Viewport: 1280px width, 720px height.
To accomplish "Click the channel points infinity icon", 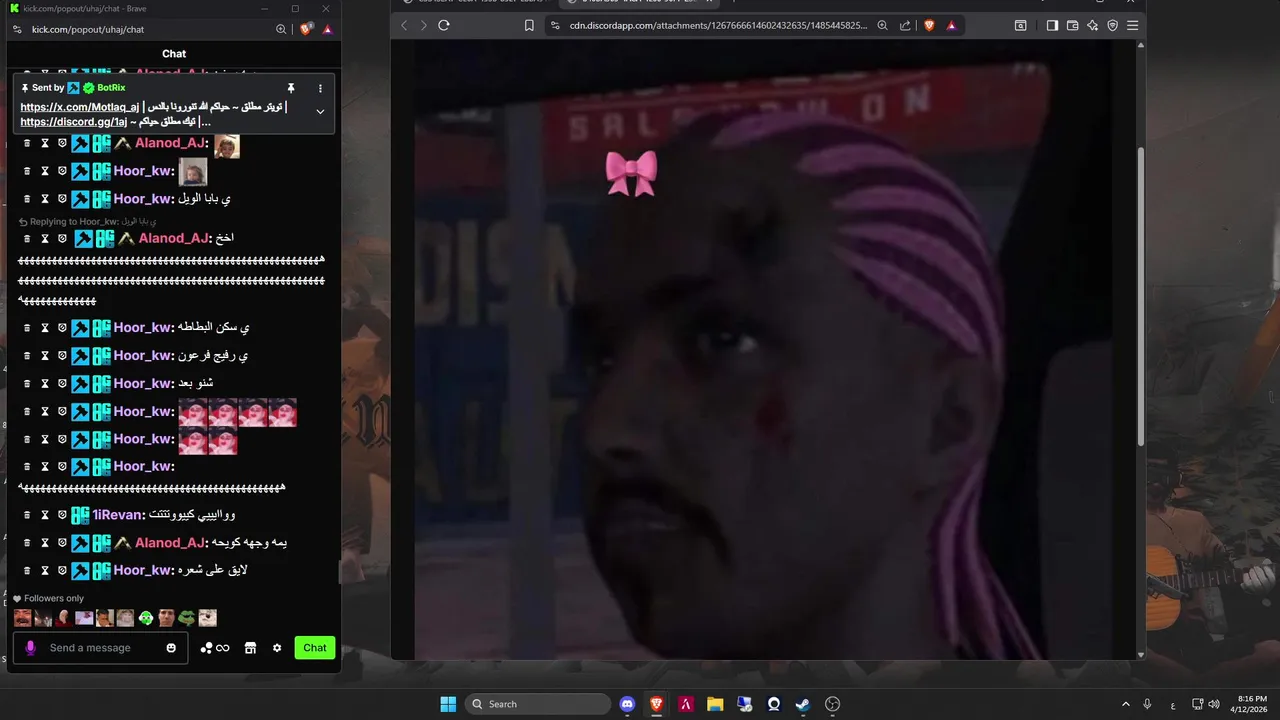I will click(215, 648).
